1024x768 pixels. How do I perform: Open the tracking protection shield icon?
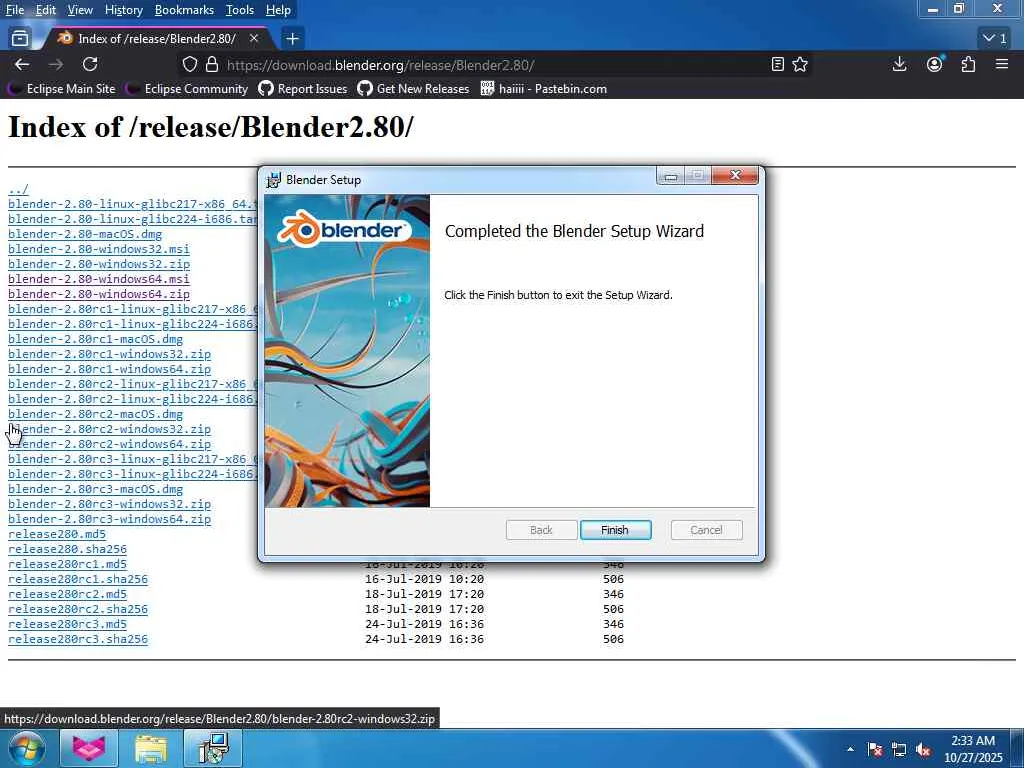189,64
